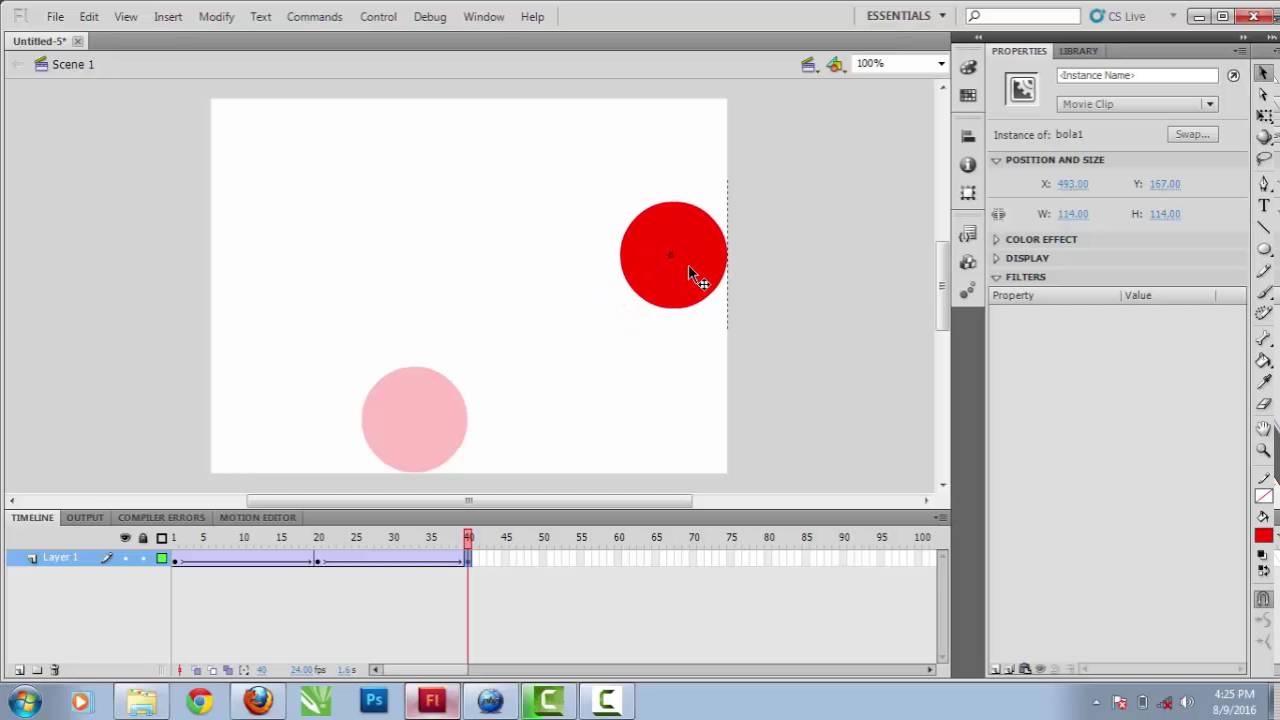Click the Edit Symbols icon above stage

(x=836, y=64)
